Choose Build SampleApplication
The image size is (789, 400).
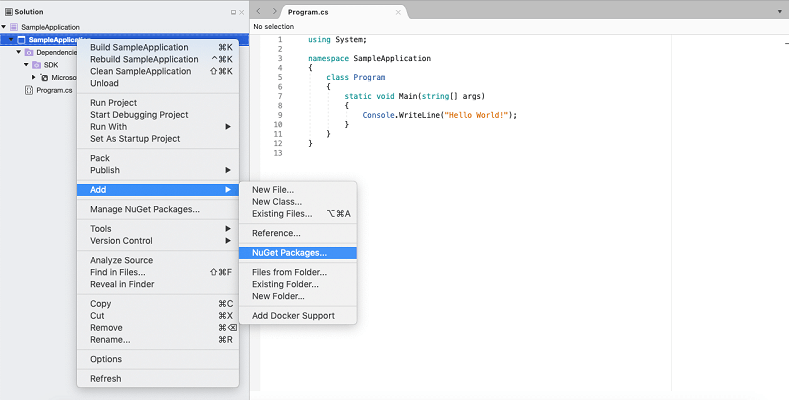click(x=157, y=47)
